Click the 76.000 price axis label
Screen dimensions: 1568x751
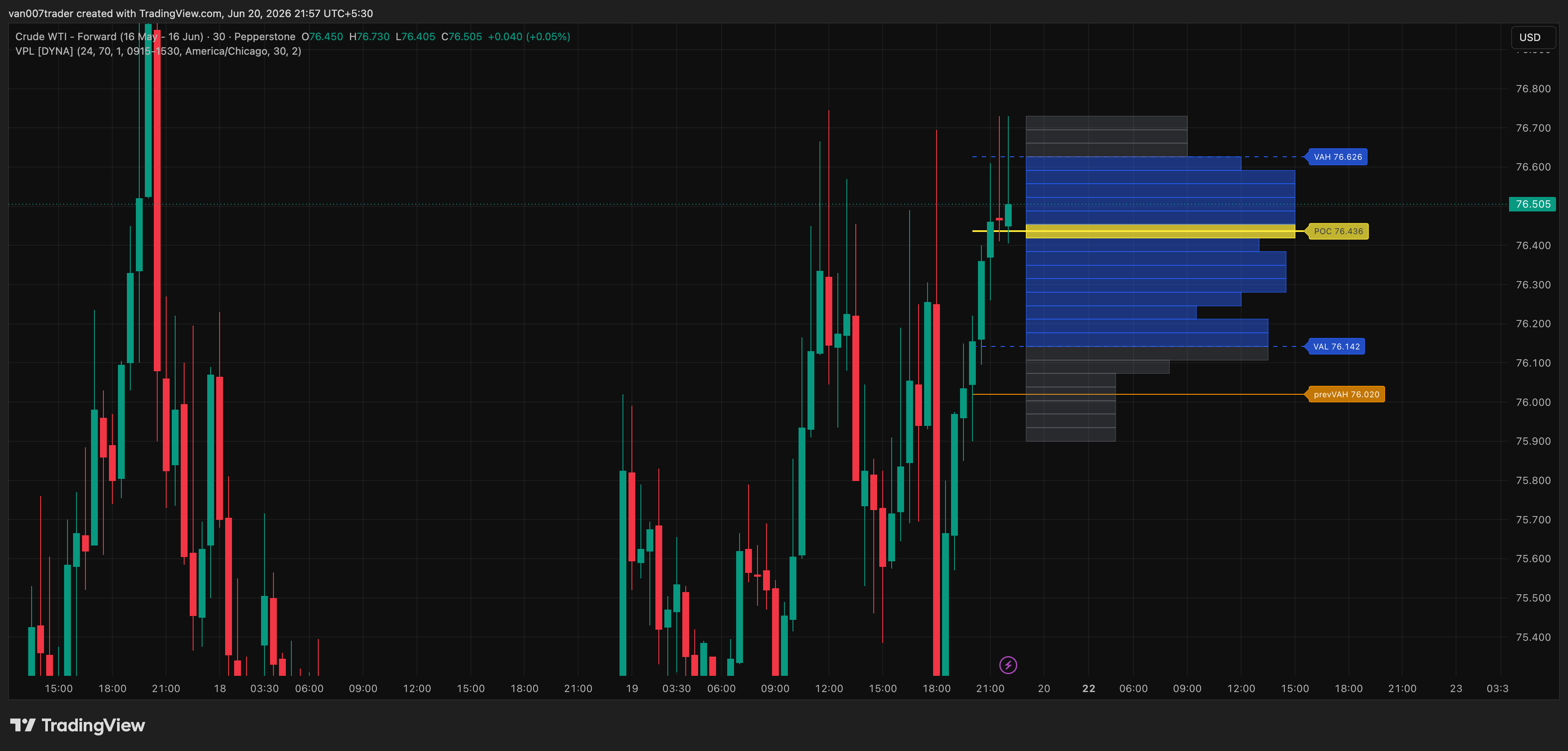pyautogui.click(x=1533, y=402)
